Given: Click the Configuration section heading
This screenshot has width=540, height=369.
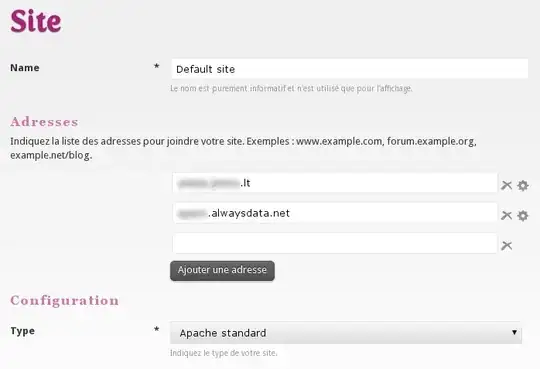Looking at the screenshot, I should (65, 300).
